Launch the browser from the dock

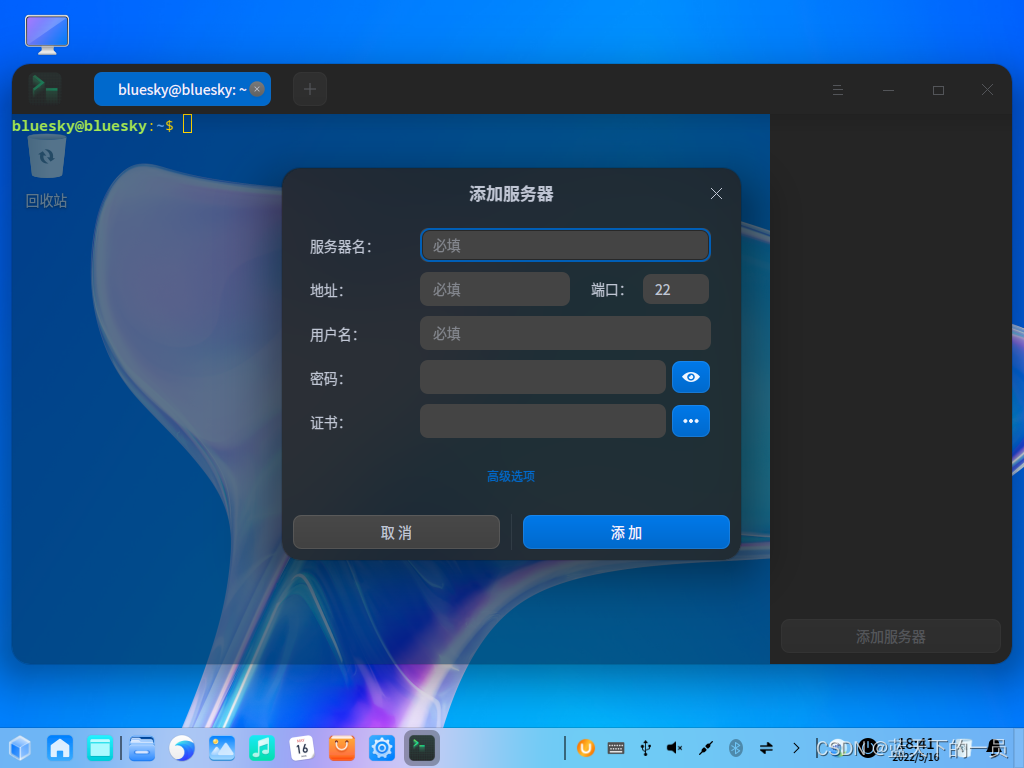click(x=182, y=748)
